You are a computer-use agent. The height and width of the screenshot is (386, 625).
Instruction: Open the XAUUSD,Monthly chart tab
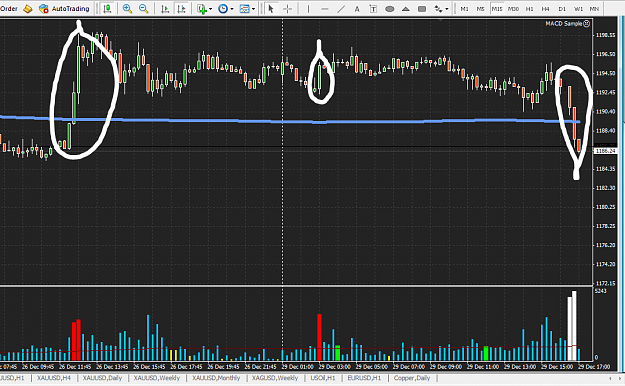tap(216, 378)
